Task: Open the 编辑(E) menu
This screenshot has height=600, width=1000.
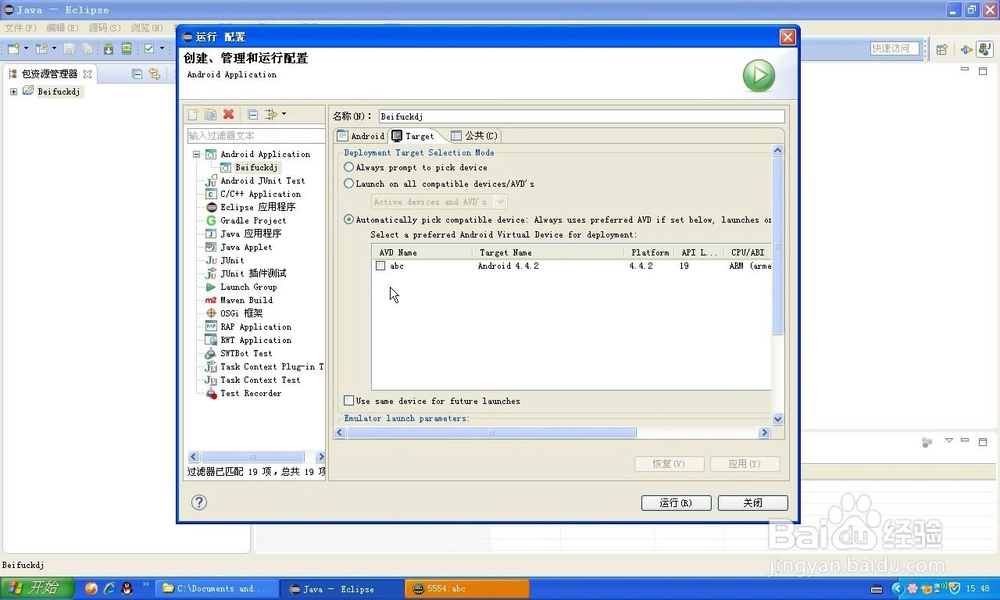Action: [x=62, y=28]
